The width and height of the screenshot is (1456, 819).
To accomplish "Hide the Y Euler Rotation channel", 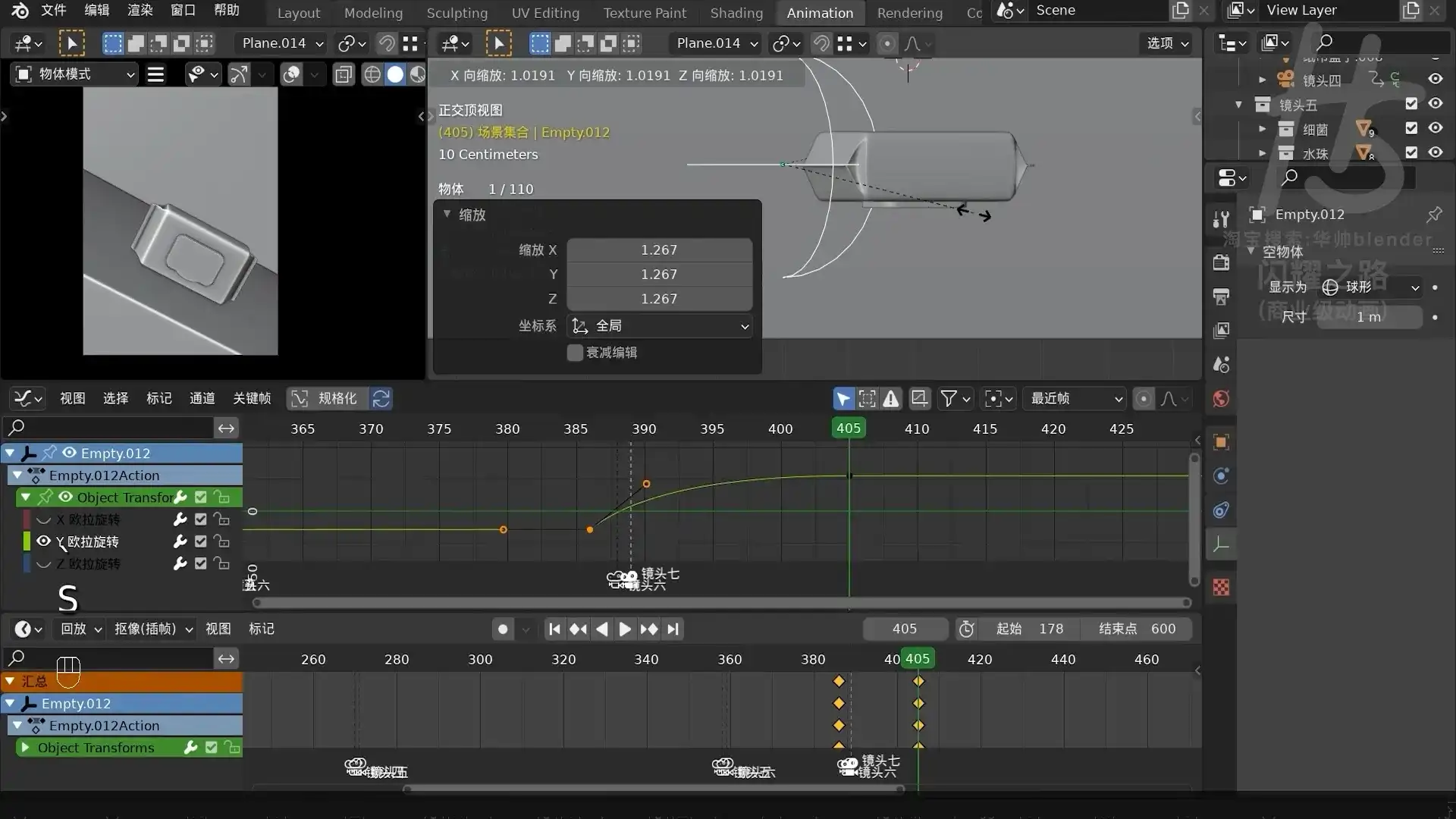I will 44,541.
